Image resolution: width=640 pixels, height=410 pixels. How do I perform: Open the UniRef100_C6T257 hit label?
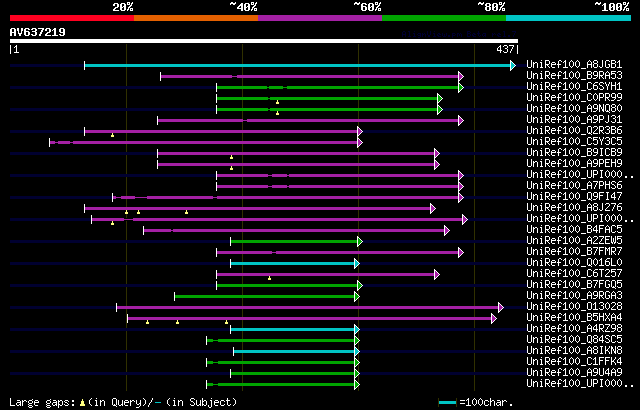click(574, 274)
